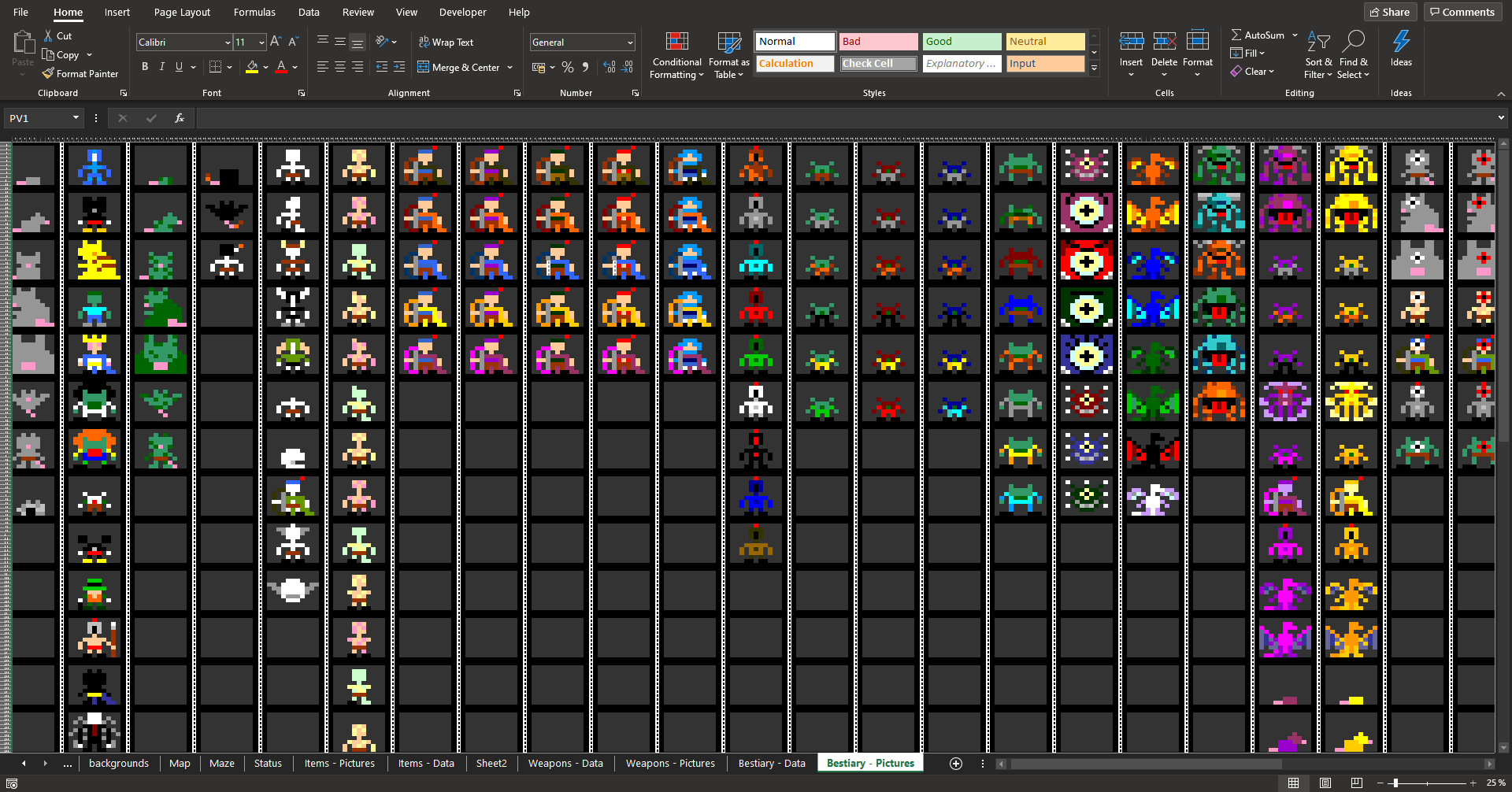1512x792 pixels.
Task: Toggle Underline formatting
Action: (x=180, y=67)
